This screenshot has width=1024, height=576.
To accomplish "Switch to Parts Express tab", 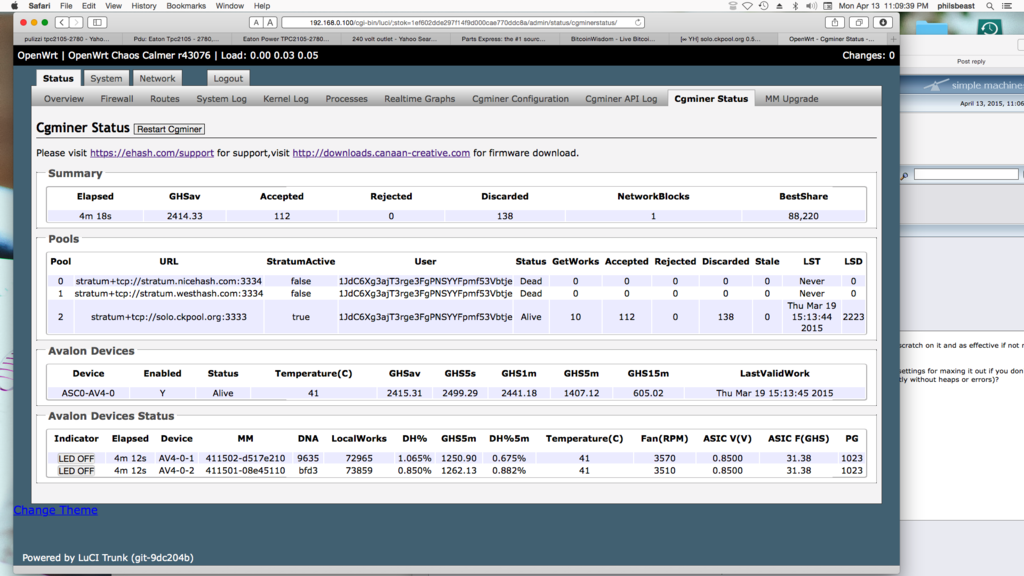I will pos(504,39).
